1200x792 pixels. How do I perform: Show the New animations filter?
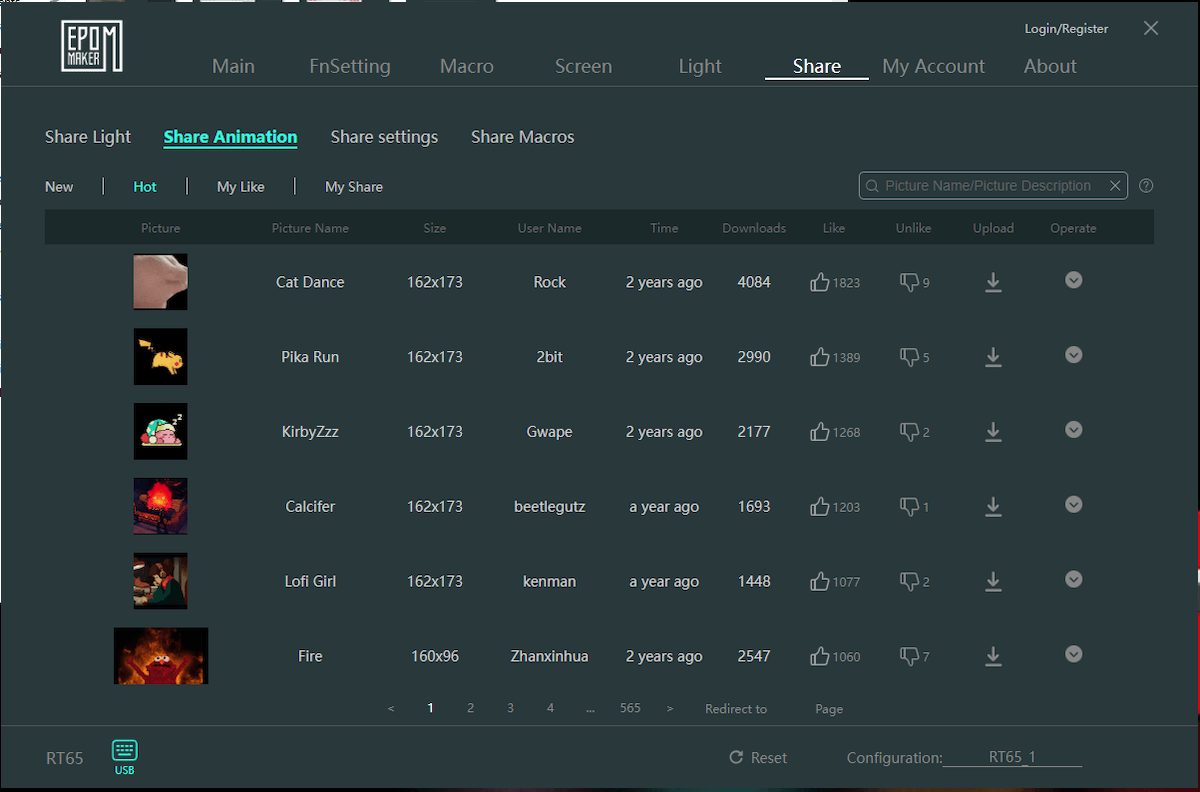[x=59, y=187]
